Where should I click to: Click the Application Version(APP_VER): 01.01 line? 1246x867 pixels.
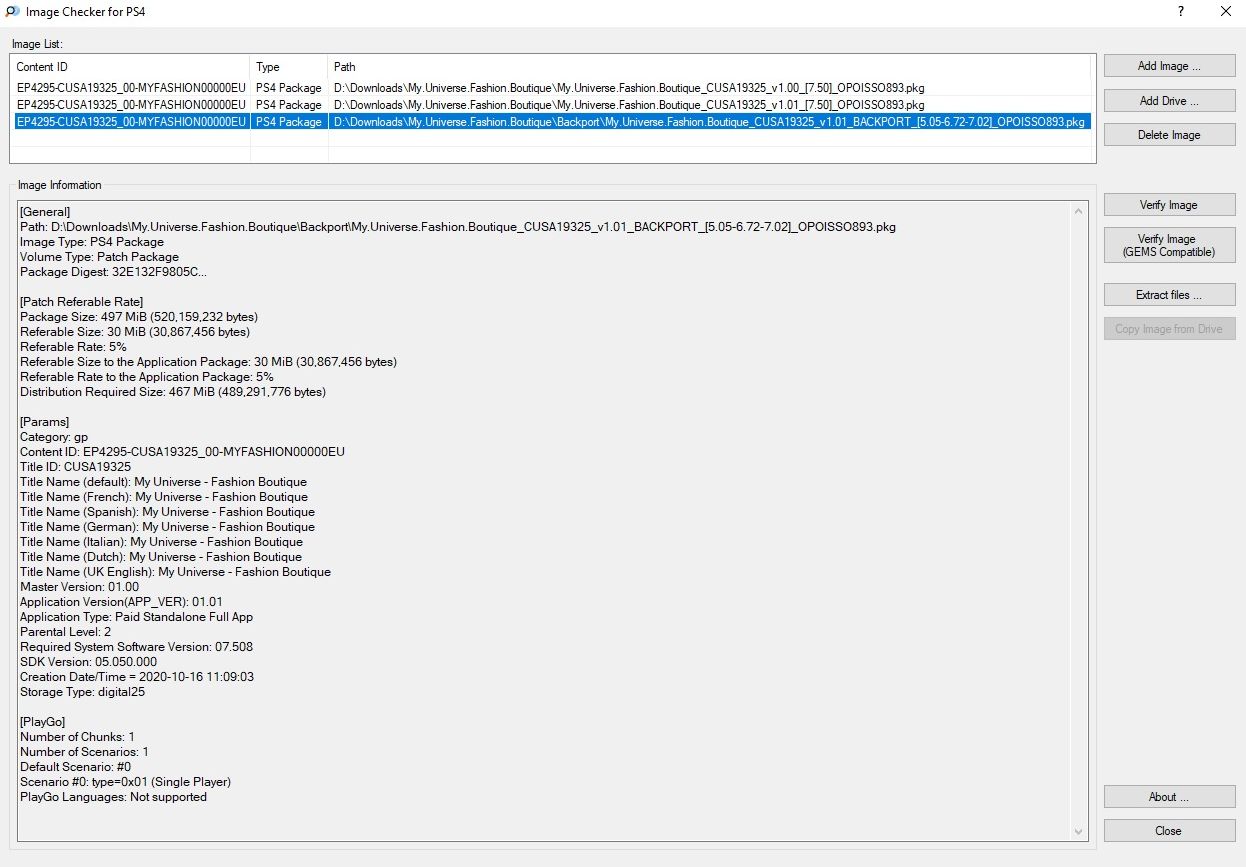(x=121, y=602)
